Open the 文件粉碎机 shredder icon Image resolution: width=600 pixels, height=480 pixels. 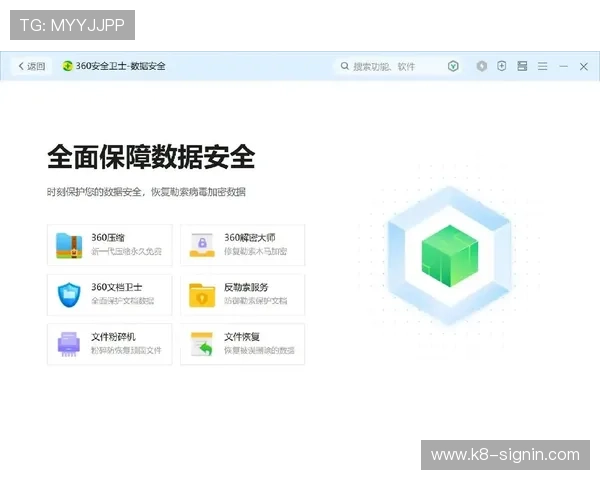click(x=69, y=344)
